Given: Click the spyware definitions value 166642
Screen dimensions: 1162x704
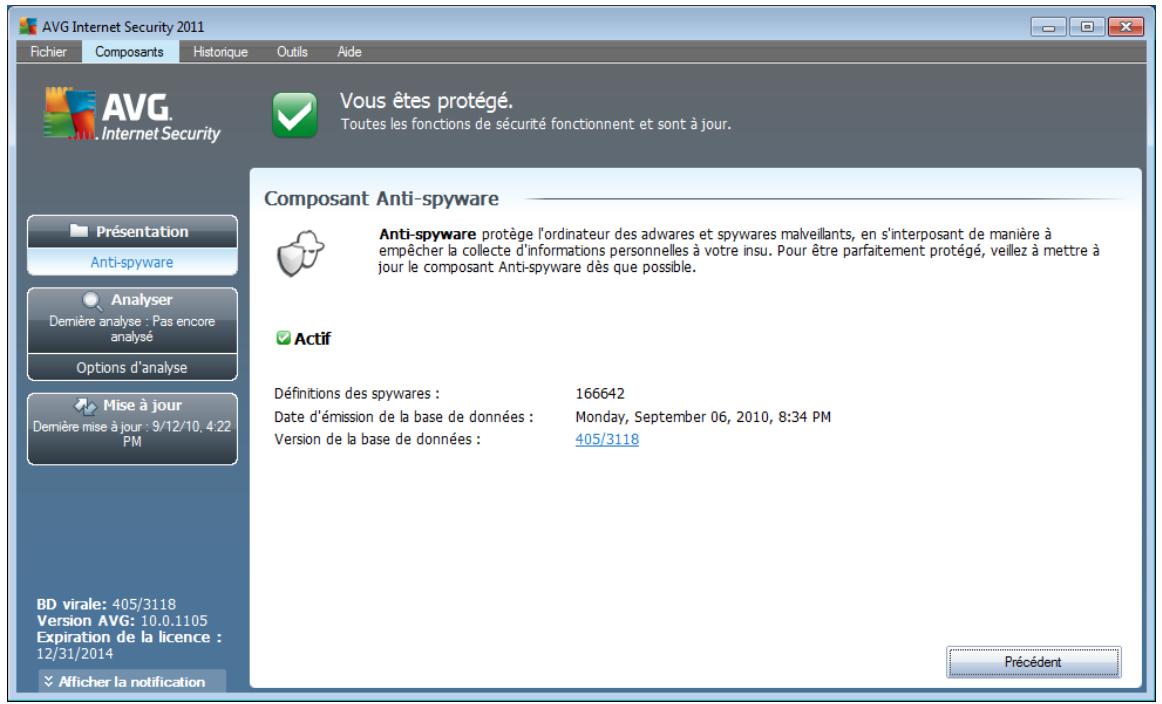Looking at the screenshot, I should 600,393.
